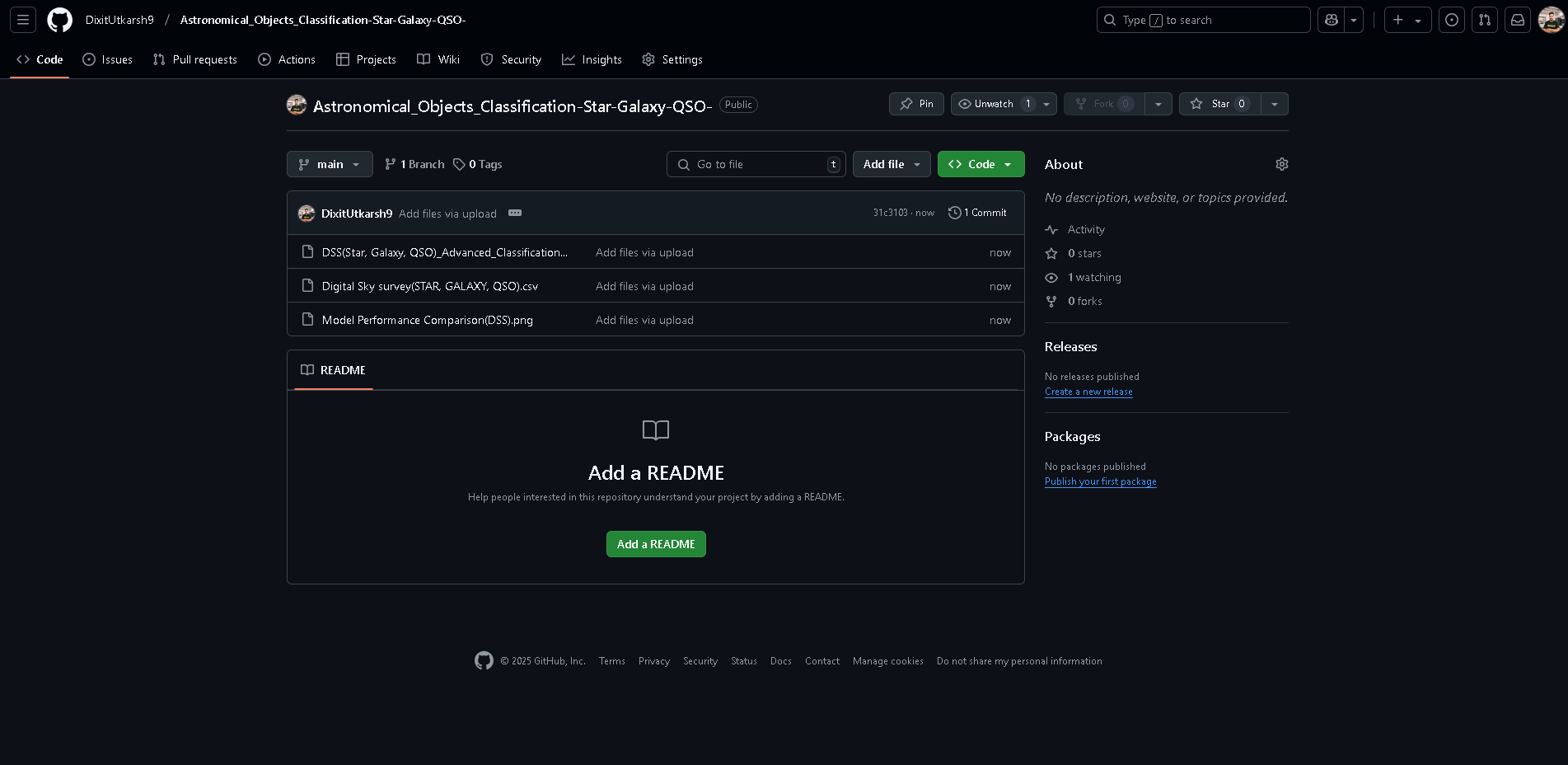Click file icon of Model Performance Comparison png
This screenshot has width=1568, height=765.
(x=307, y=319)
